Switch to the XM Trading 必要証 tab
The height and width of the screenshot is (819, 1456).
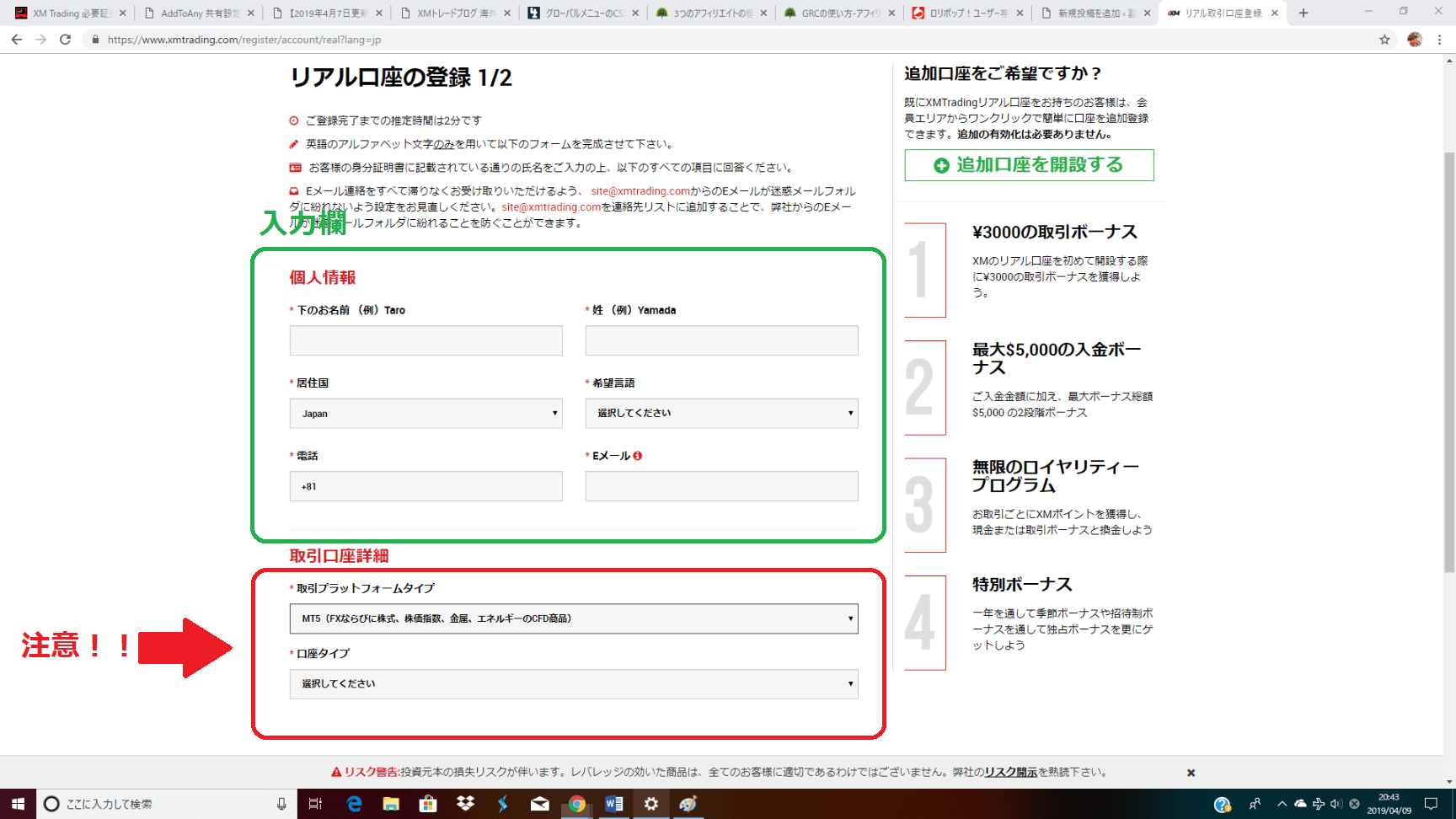pos(69,13)
